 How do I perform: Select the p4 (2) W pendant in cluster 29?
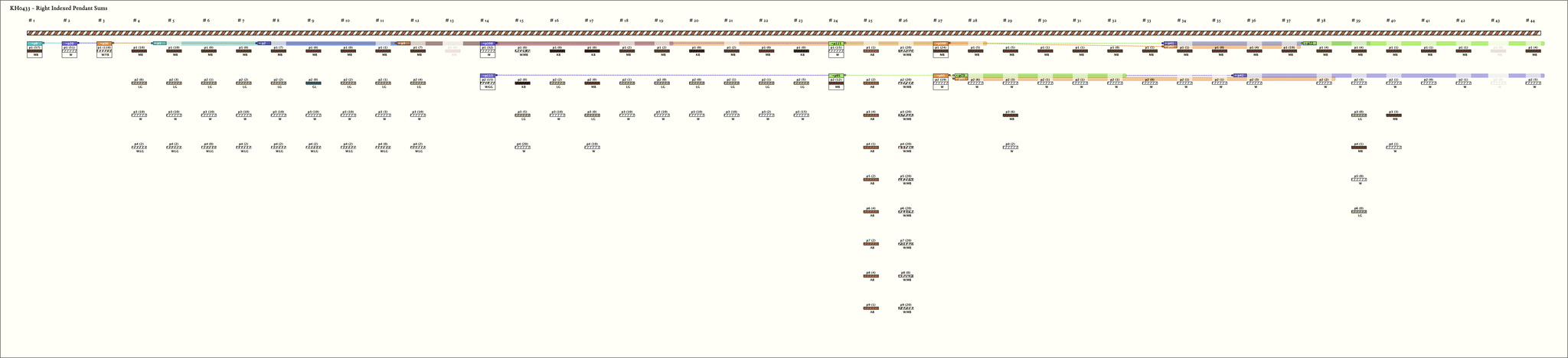click(x=1011, y=148)
